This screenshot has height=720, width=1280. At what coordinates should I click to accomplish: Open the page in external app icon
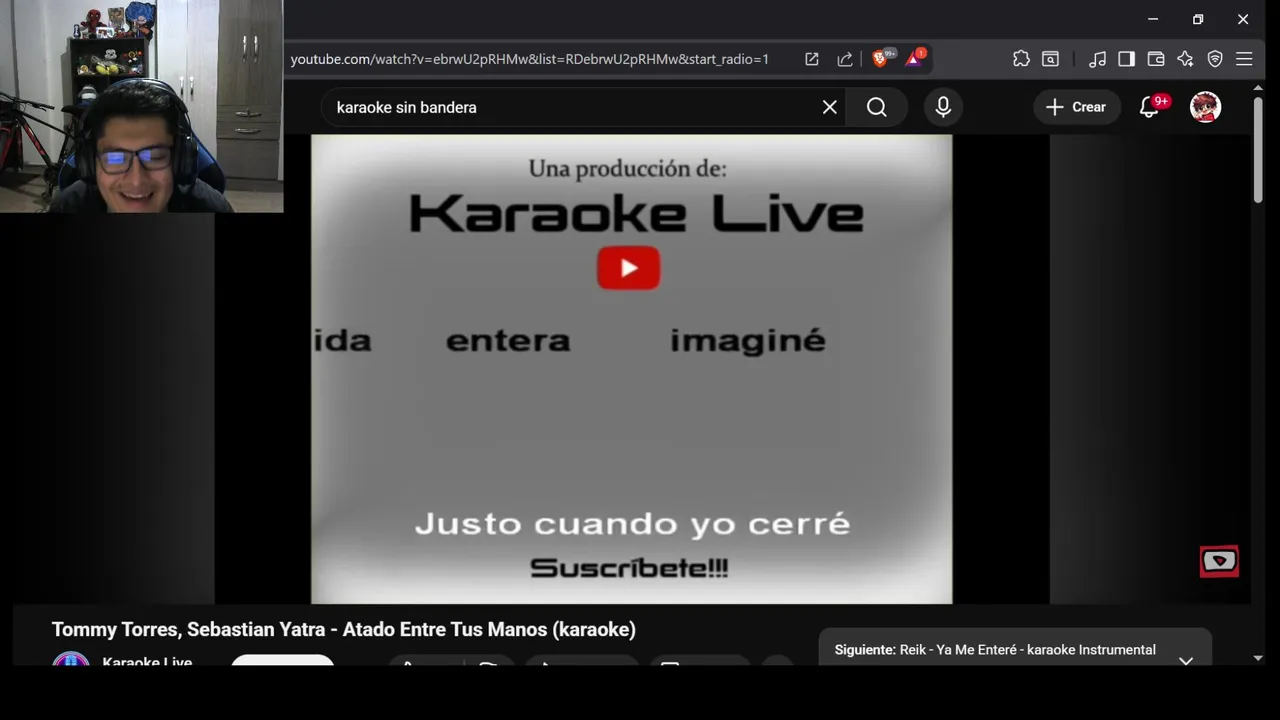pos(812,59)
